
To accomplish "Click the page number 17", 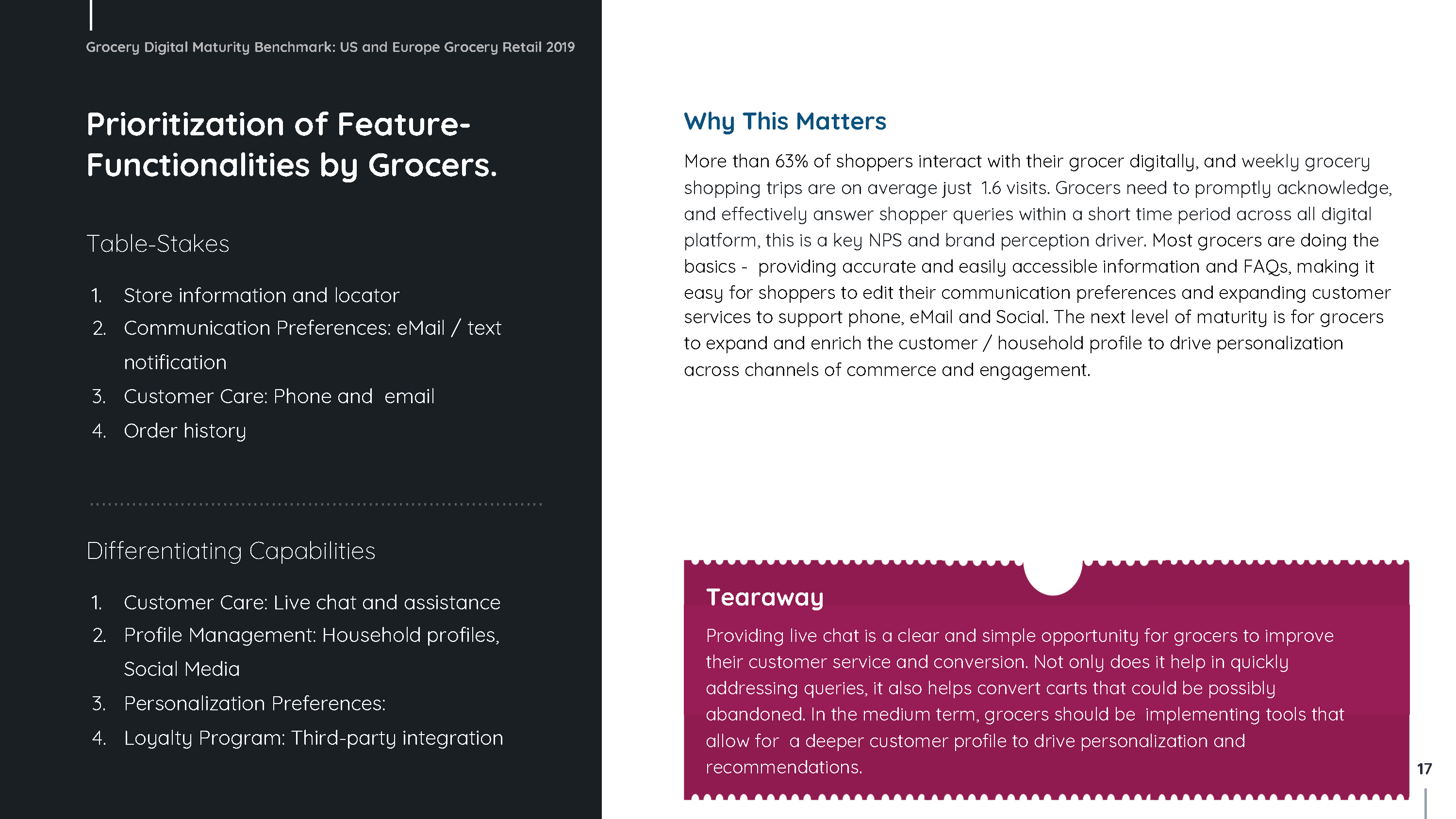I will click(x=1424, y=769).
